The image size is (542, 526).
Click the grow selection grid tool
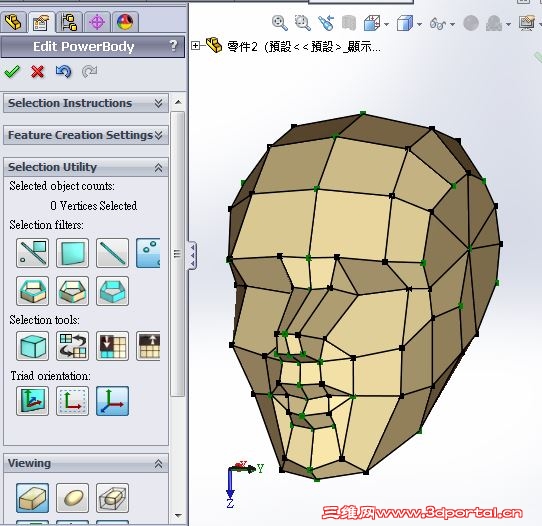pyautogui.click(x=148, y=346)
